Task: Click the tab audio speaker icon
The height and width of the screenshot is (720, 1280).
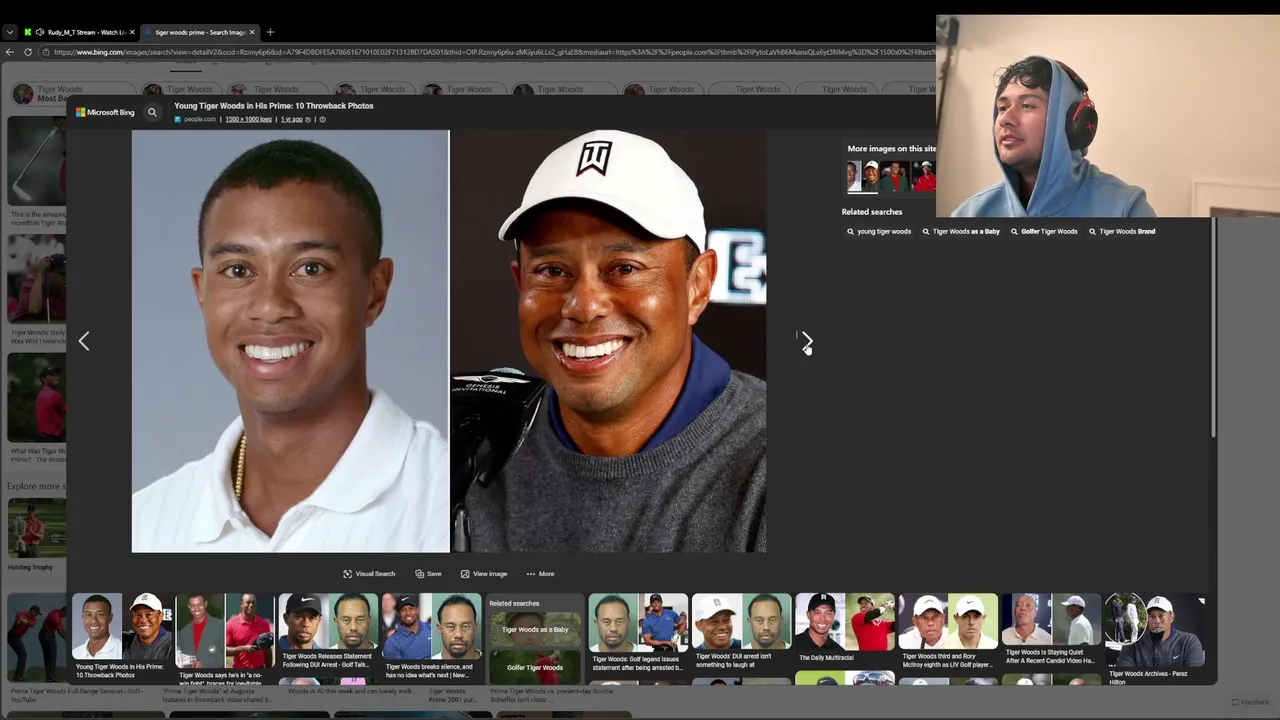Action: pyautogui.click(x=40, y=32)
